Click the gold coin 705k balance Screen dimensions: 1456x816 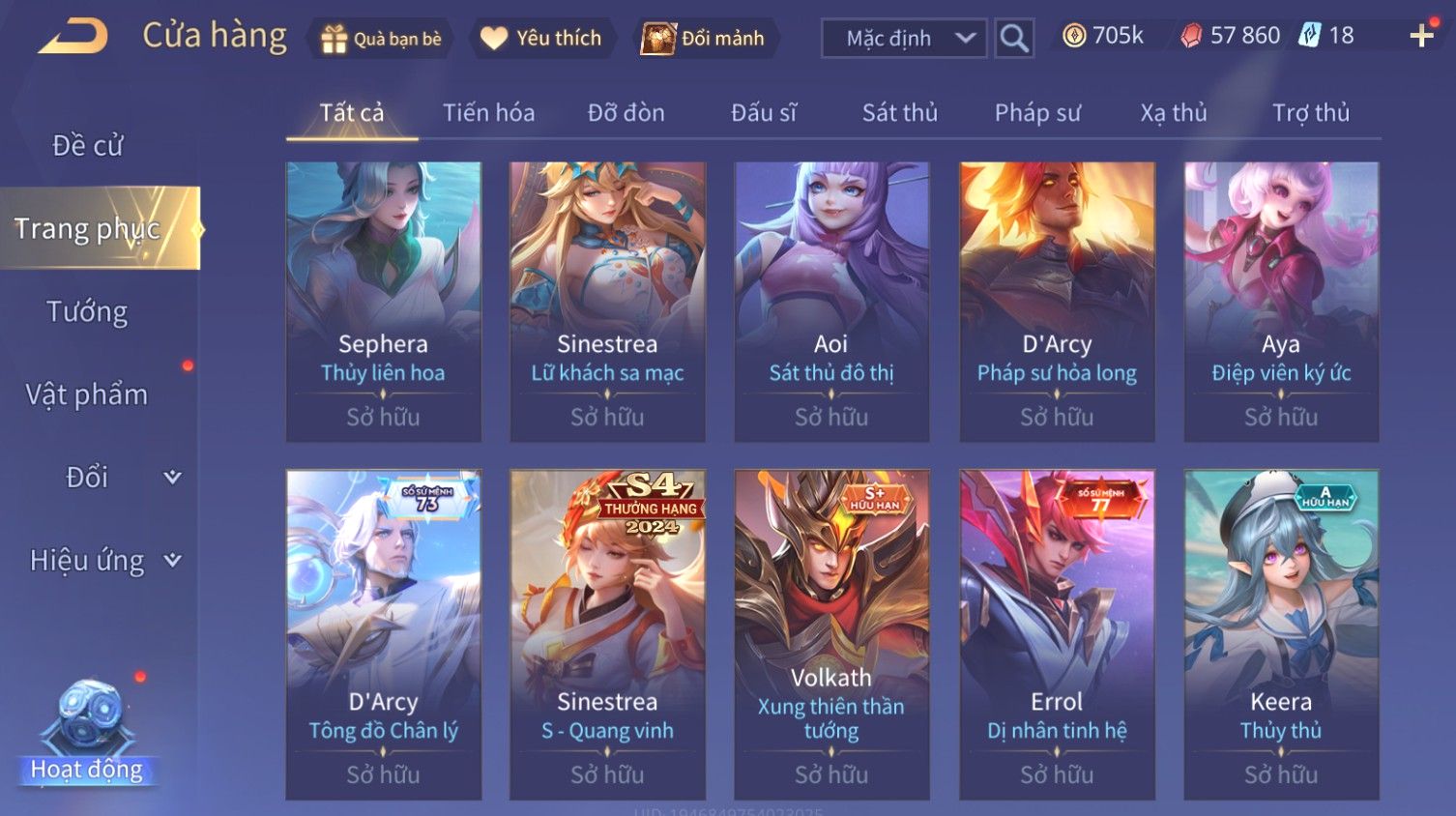pyautogui.click(x=1102, y=36)
